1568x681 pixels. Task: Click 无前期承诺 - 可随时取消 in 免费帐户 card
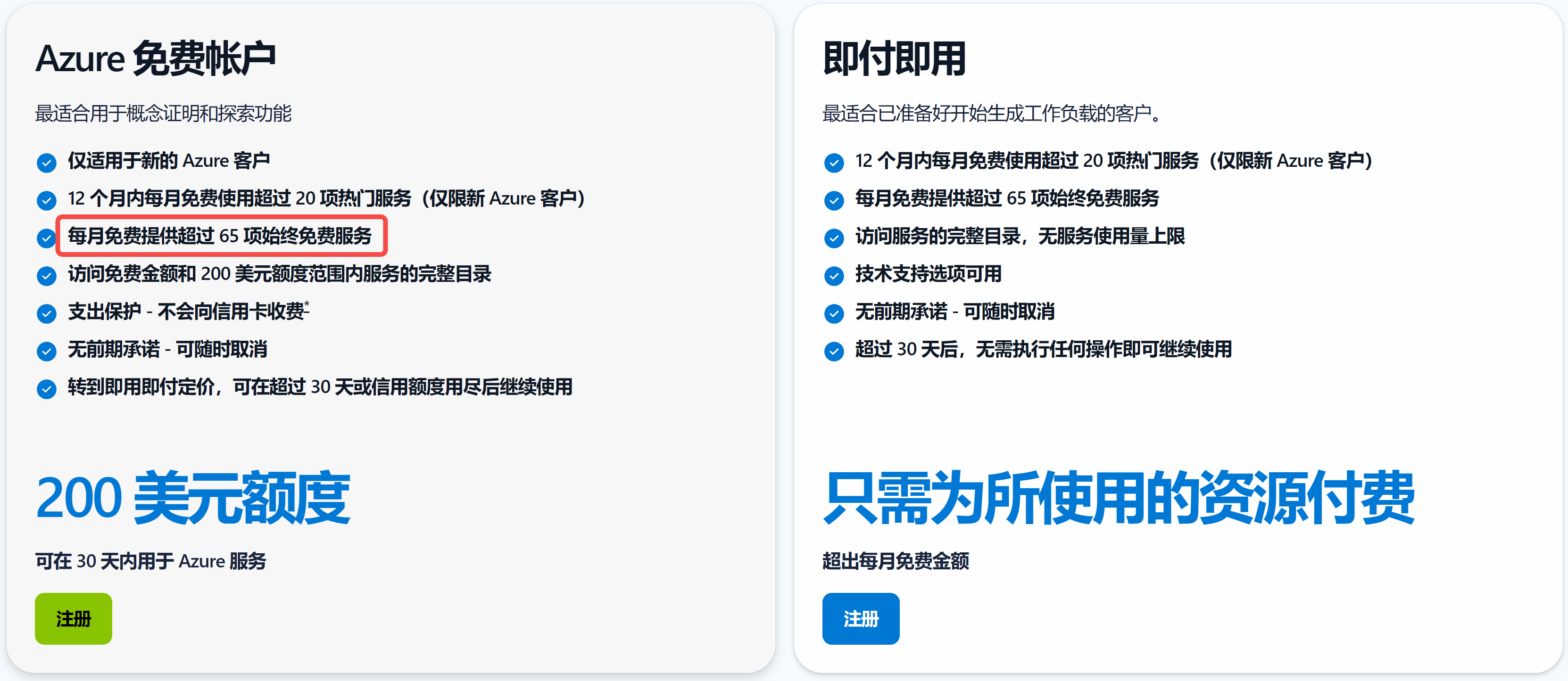167,349
